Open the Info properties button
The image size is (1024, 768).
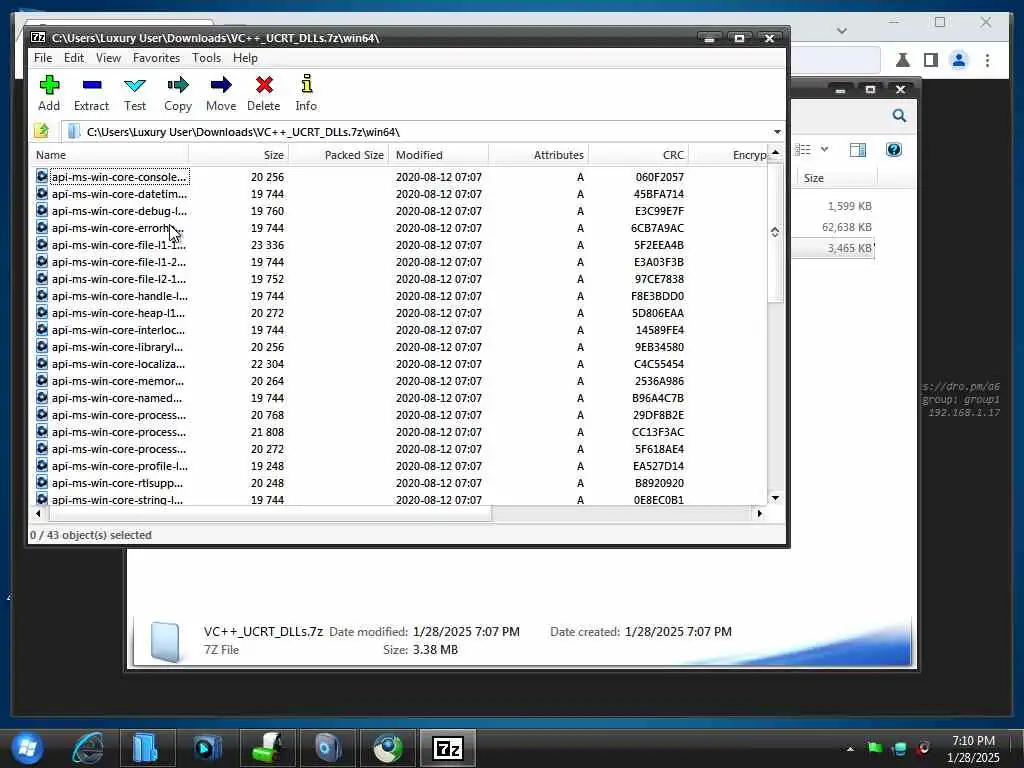coord(306,93)
